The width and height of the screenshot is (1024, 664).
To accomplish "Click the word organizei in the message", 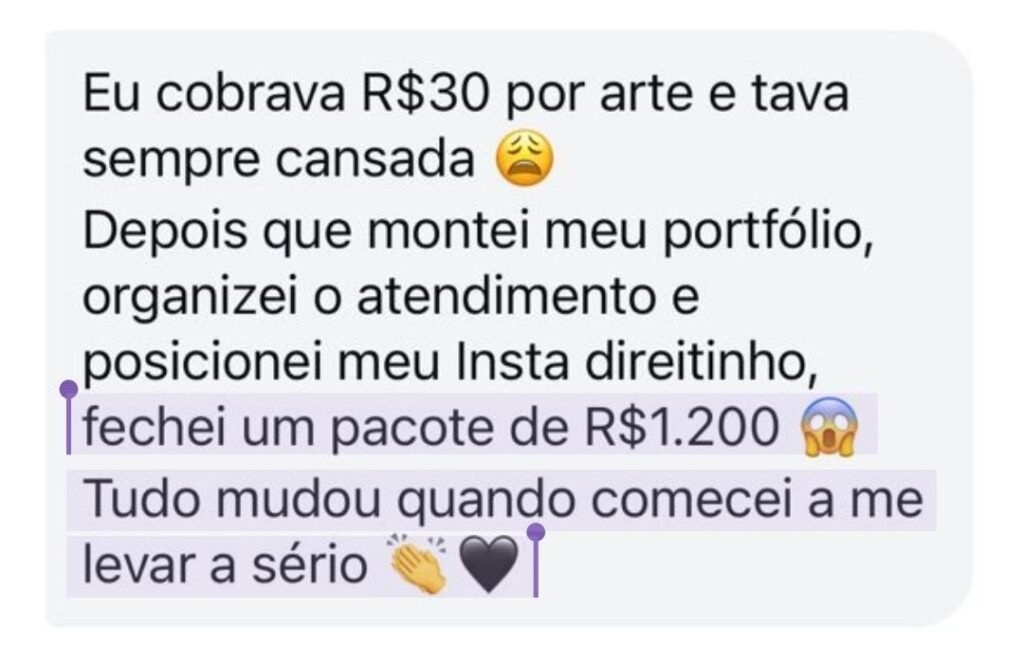I will coord(191,298).
